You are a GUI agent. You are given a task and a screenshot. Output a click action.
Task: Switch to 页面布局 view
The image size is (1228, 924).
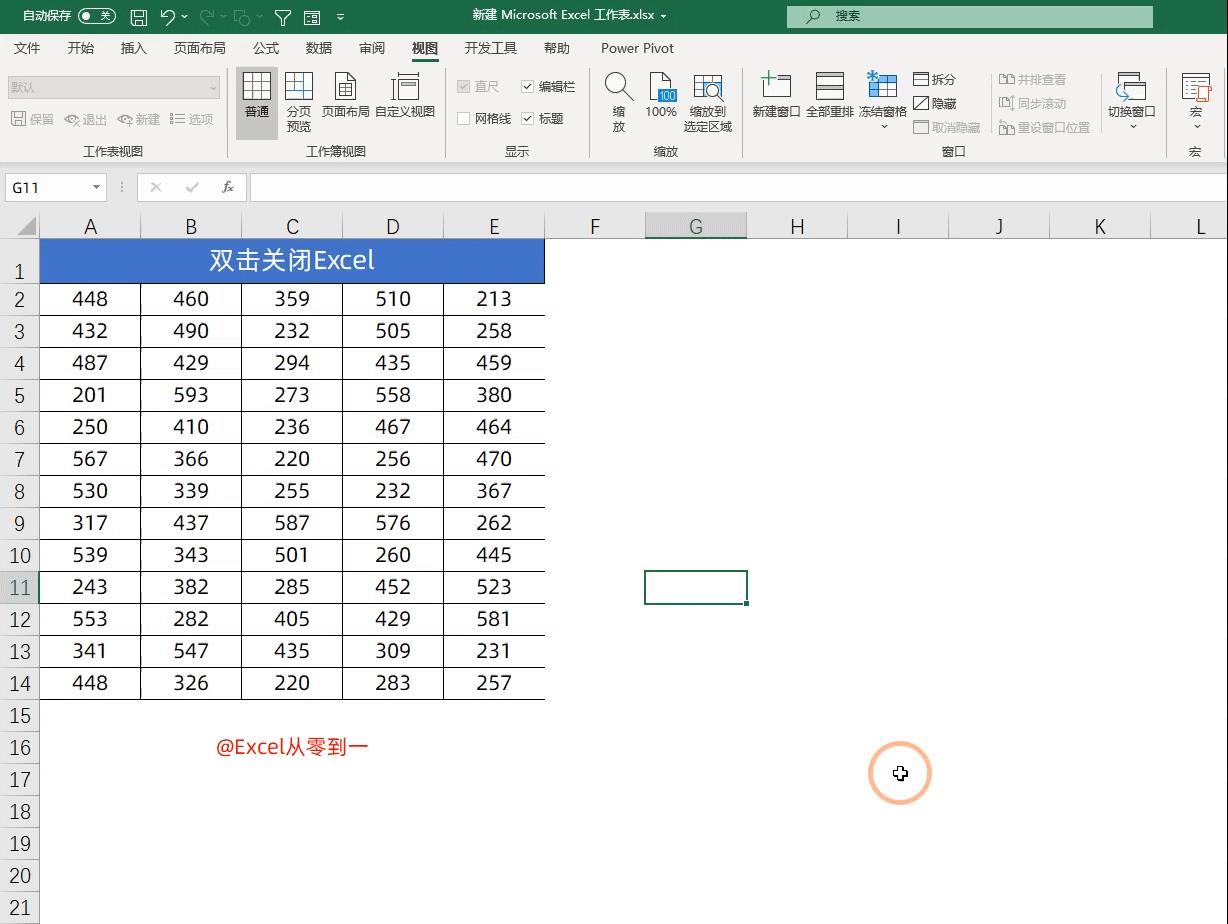pos(346,100)
